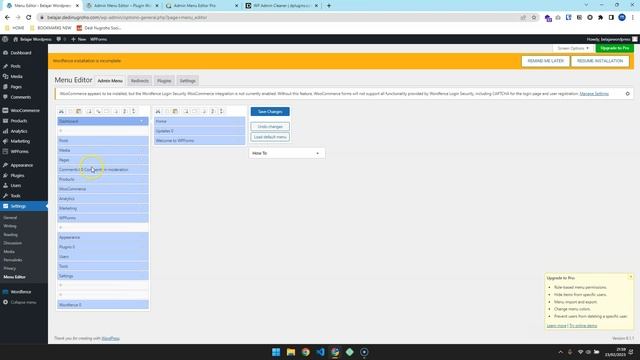
Task: Click Resume Installation on Wordfence banner
Action: pos(600,61)
